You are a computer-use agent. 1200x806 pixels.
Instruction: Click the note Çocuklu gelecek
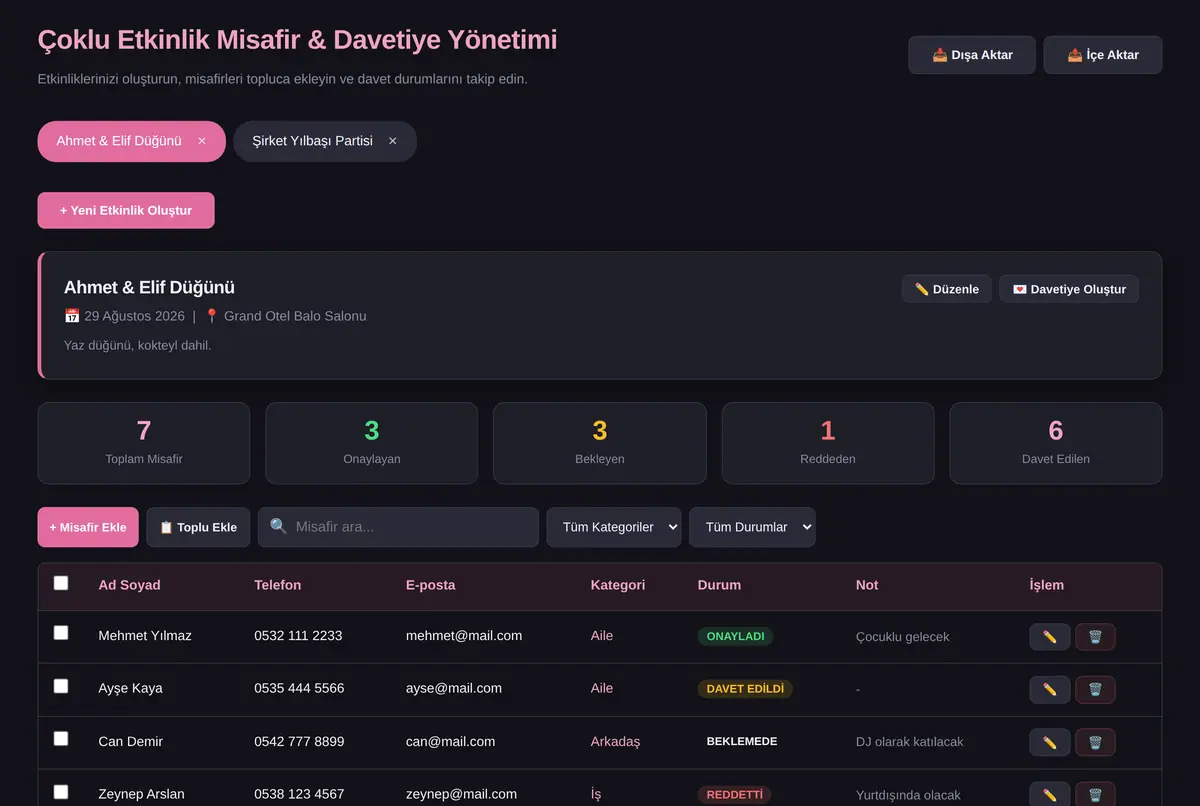click(x=903, y=637)
